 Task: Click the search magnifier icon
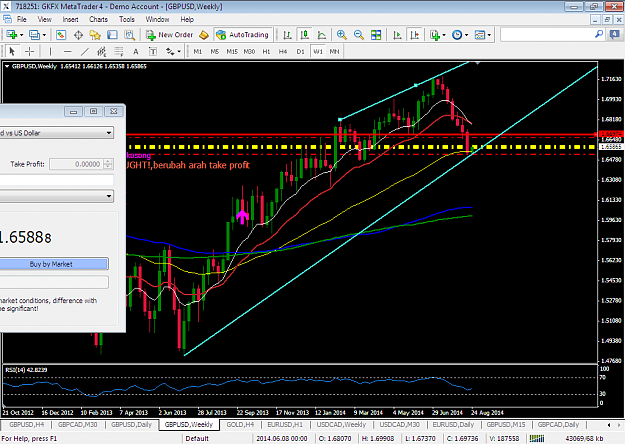[599, 35]
